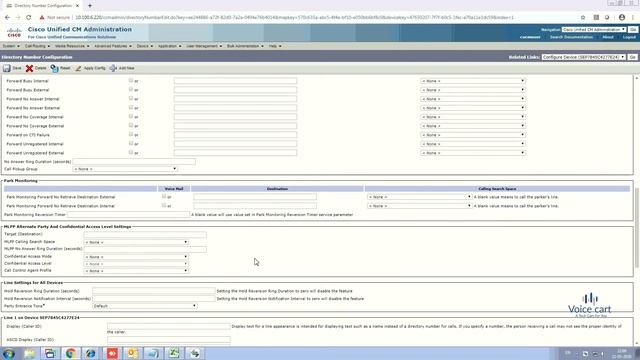Check voice mail for Forward Unregistered External
The width and height of the screenshot is (640, 360).
(131, 152)
